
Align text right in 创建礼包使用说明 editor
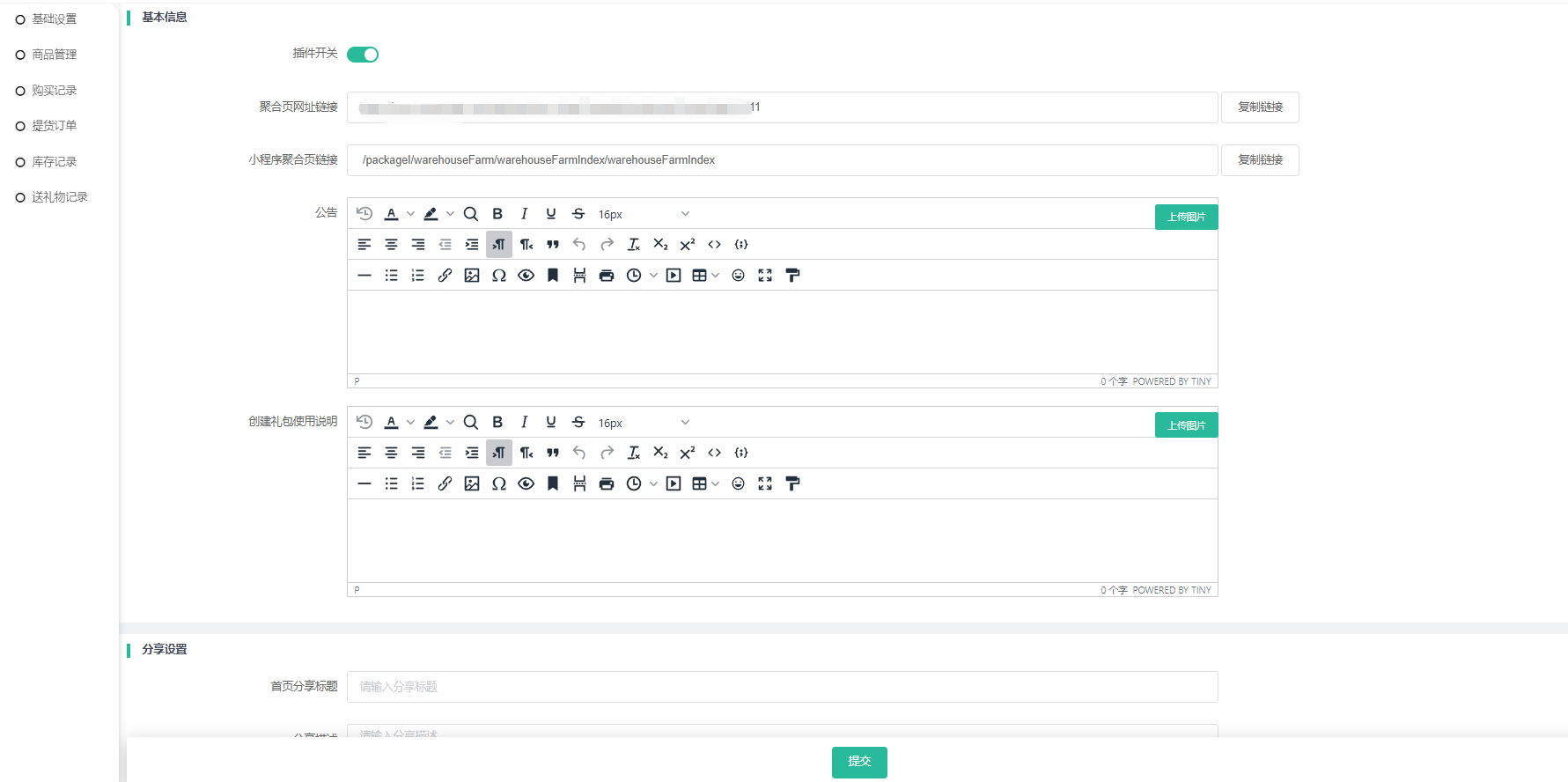point(418,453)
